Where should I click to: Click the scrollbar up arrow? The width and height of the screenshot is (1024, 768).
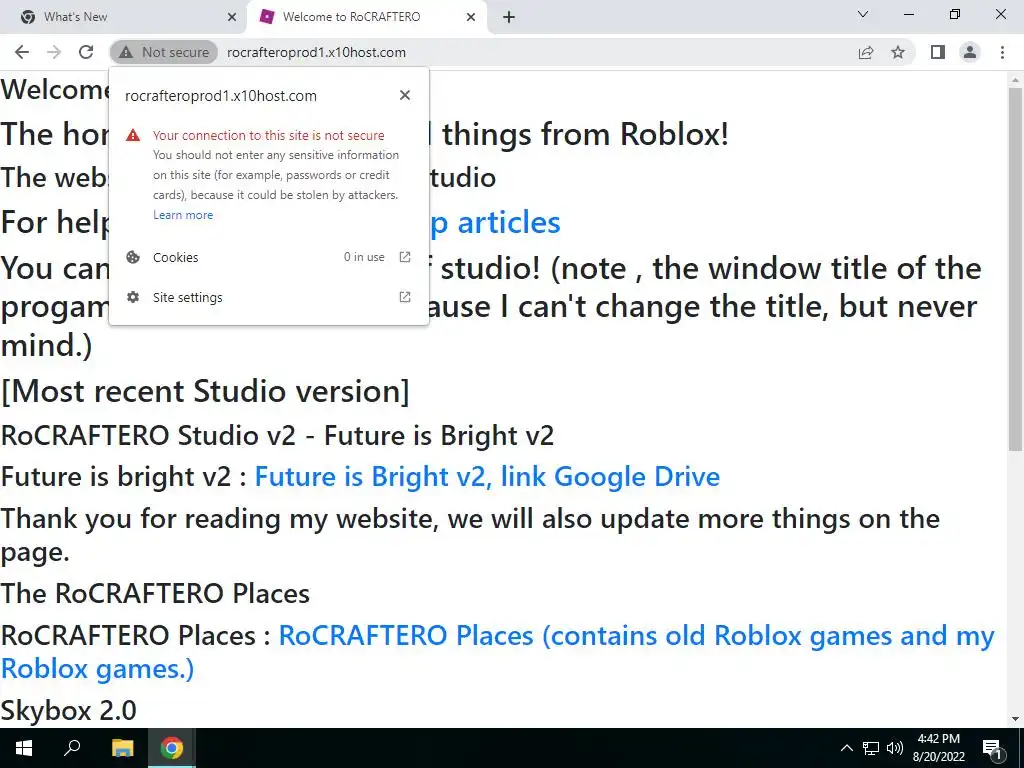click(1015, 80)
